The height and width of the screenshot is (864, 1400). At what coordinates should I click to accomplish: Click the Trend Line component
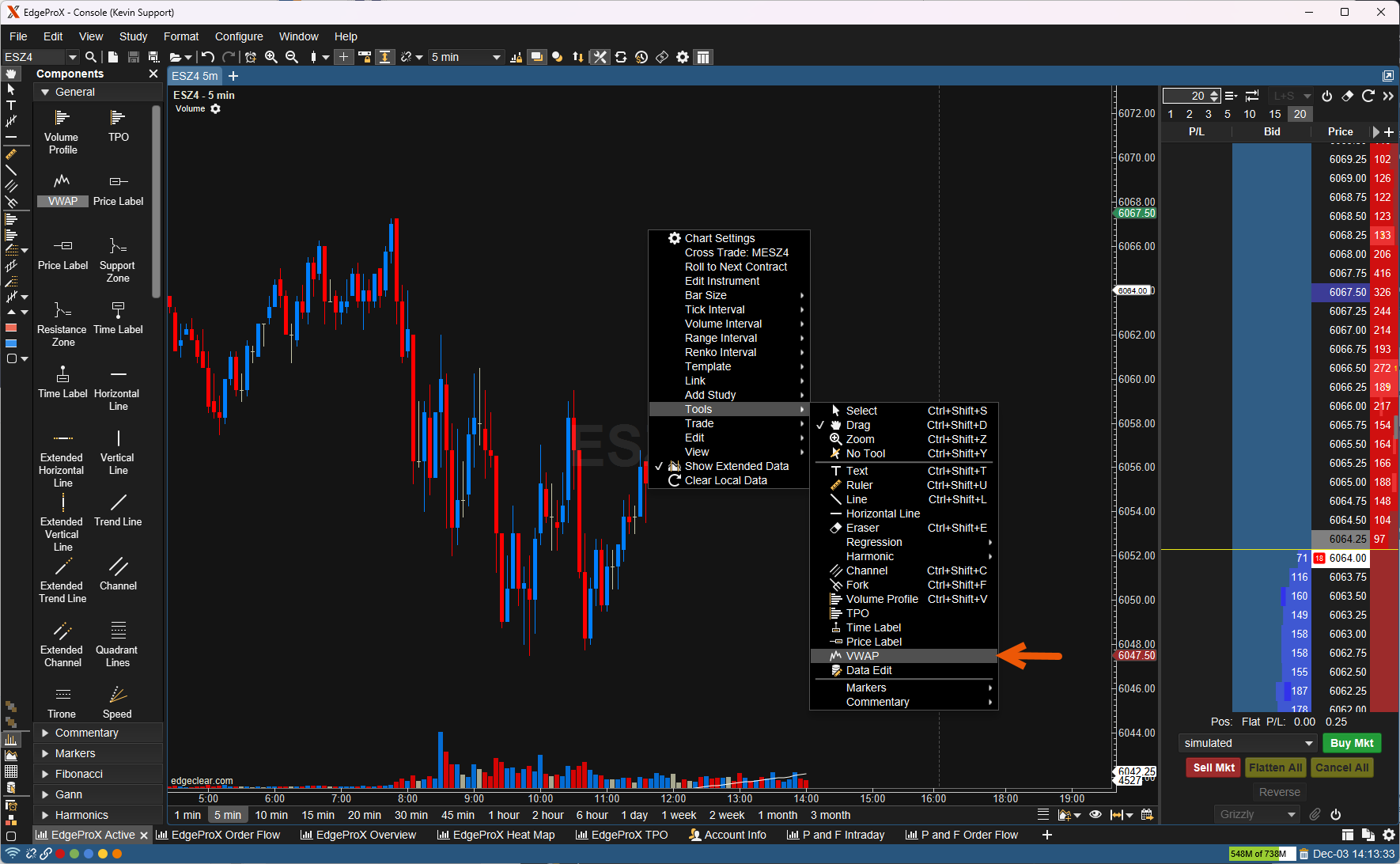[118, 503]
